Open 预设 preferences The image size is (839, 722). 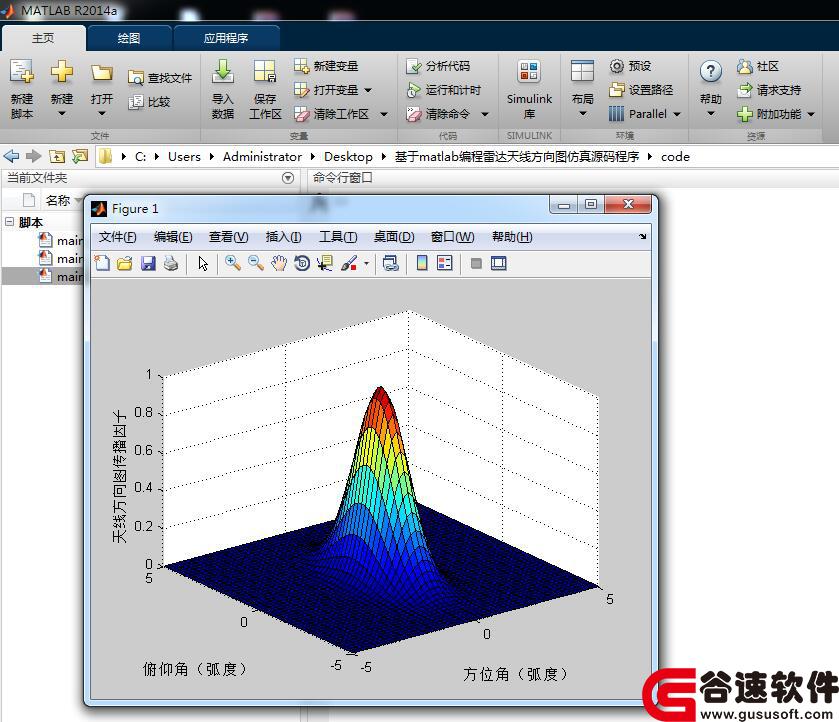click(x=630, y=66)
